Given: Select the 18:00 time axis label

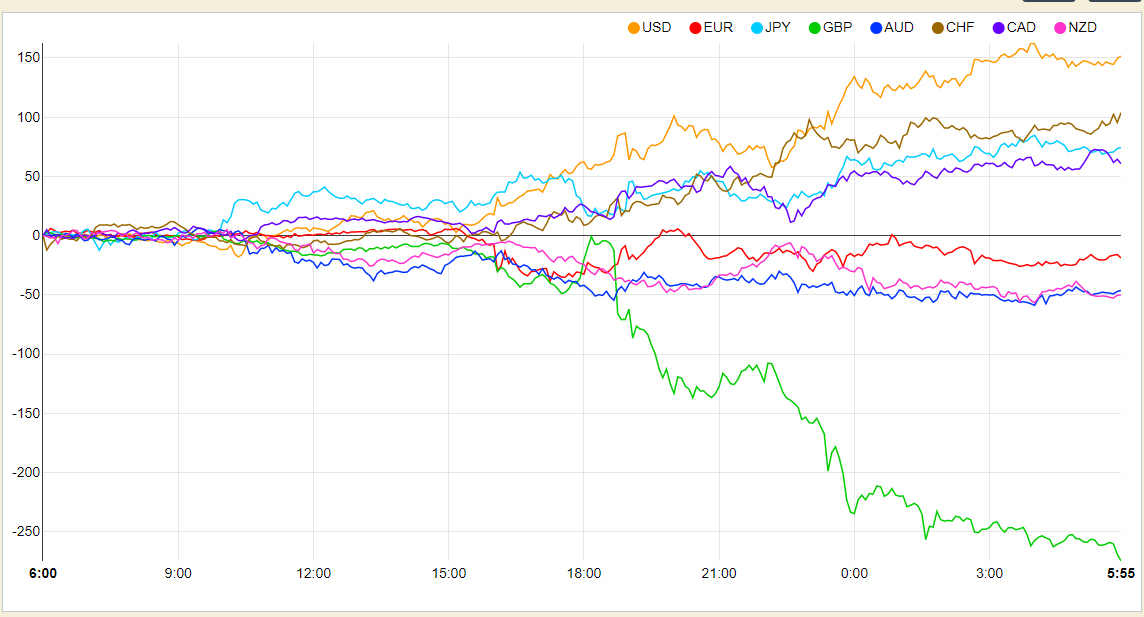Looking at the screenshot, I should [584, 573].
